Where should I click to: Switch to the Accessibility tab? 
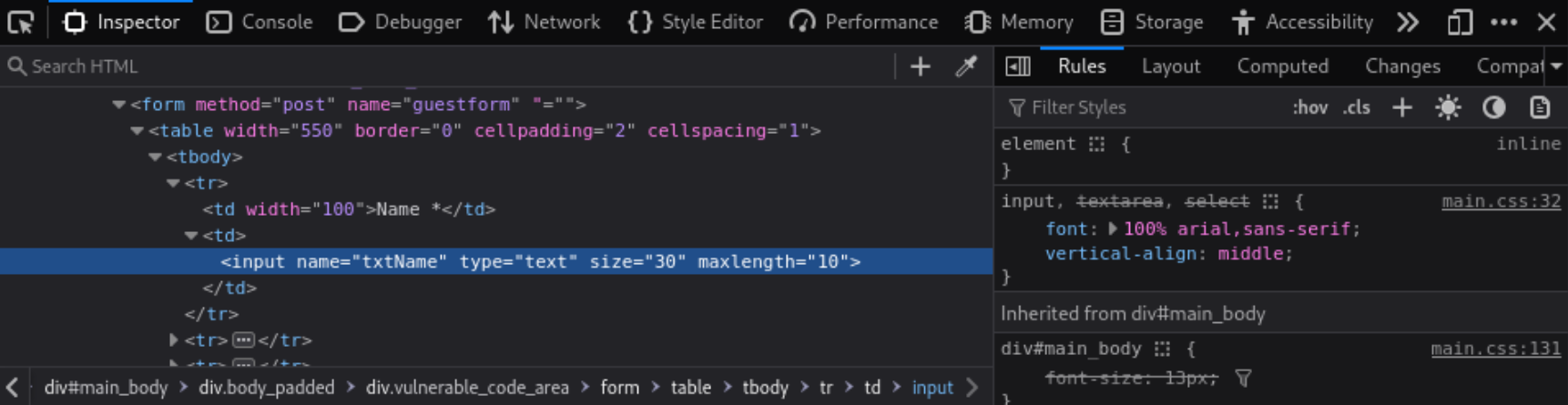[1301, 22]
